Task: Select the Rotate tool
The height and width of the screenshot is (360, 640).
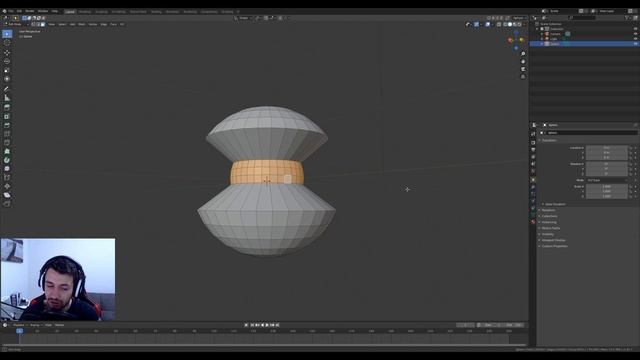Action: tap(7, 62)
